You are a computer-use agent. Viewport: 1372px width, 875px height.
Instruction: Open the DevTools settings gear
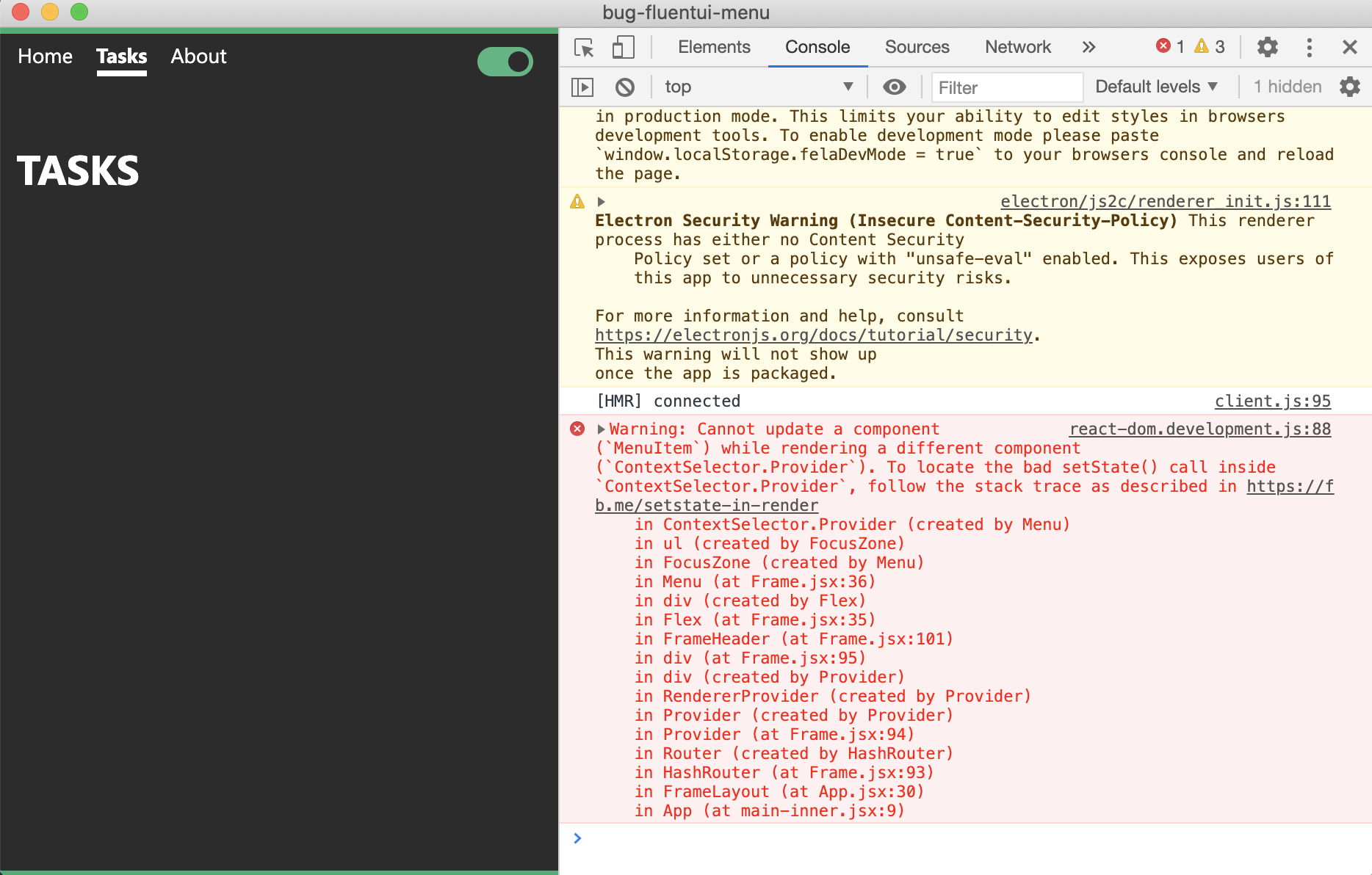pyautogui.click(x=1267, y=47)
